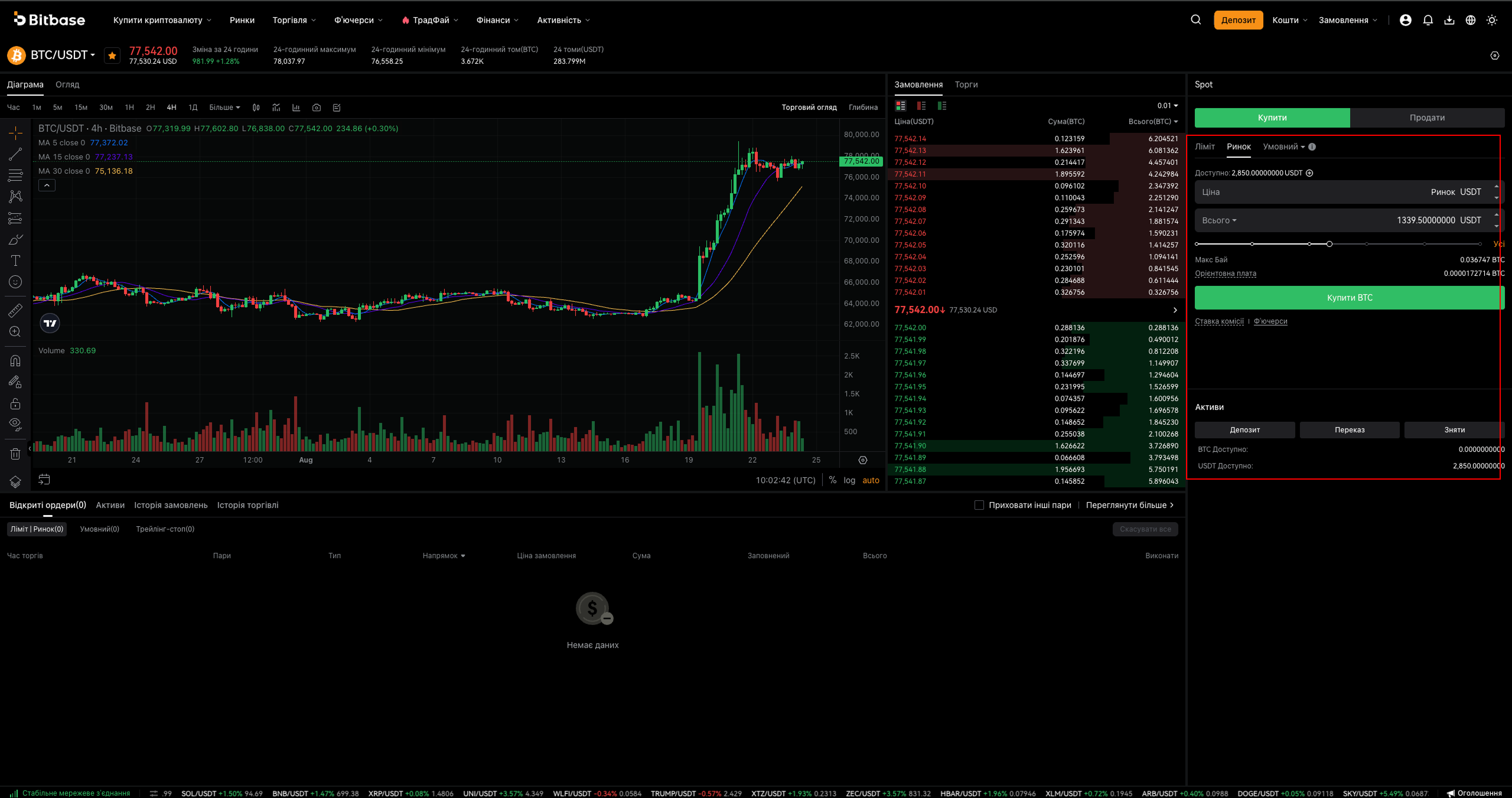The image size is (1512, 798).
Task: Open the Ринки menu item
Action: tap(242, 20)
